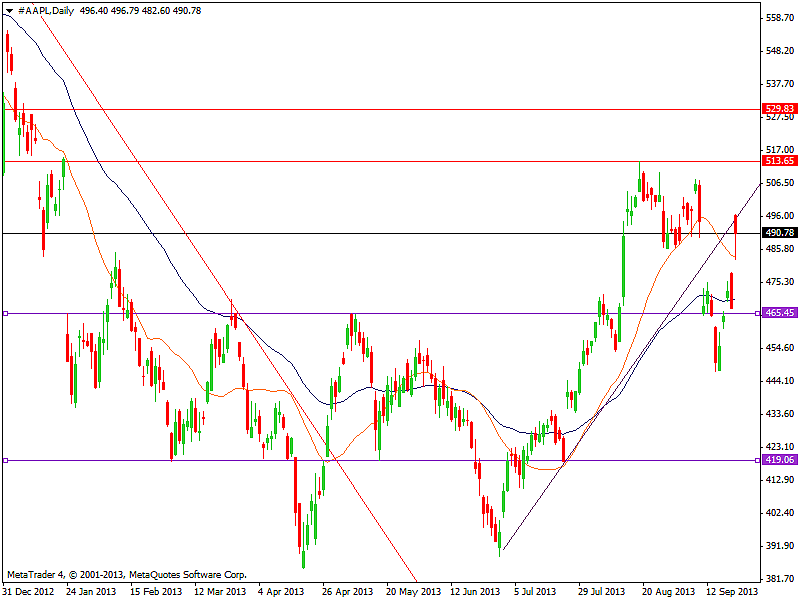Screen dimensions: 800x600
Task: Click the 26 Apr 2013 date label
Action: coord(346,591)
